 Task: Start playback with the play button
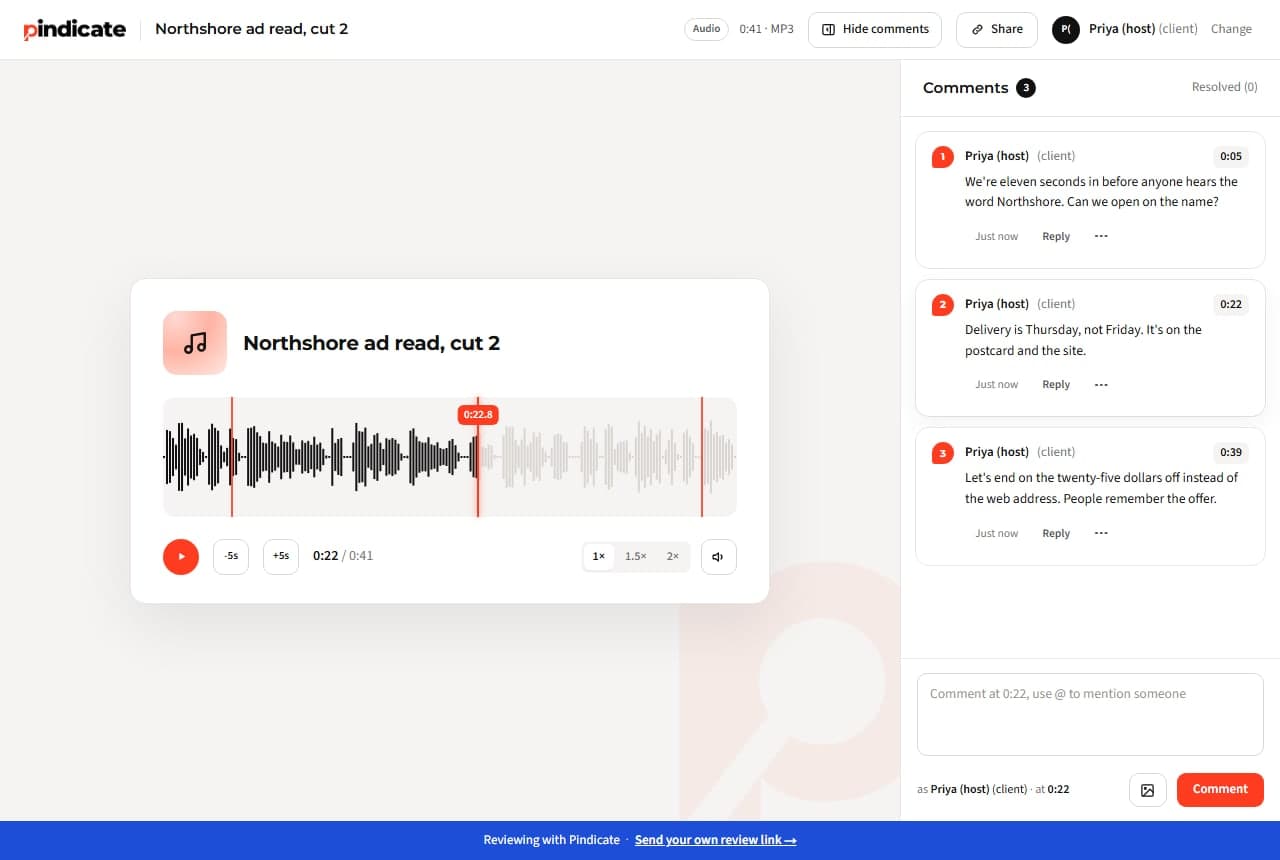[181, 556]
